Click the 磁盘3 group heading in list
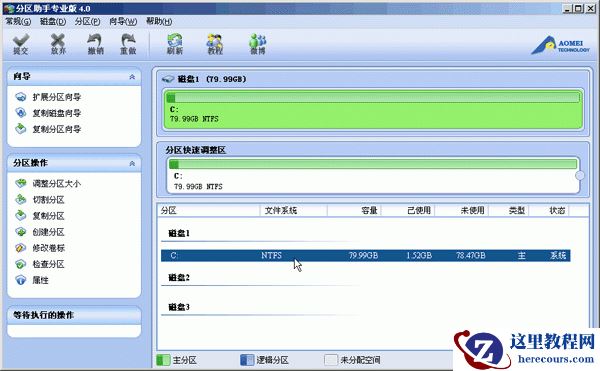This screenshot has height=371, width=600. tap(179, 307)
